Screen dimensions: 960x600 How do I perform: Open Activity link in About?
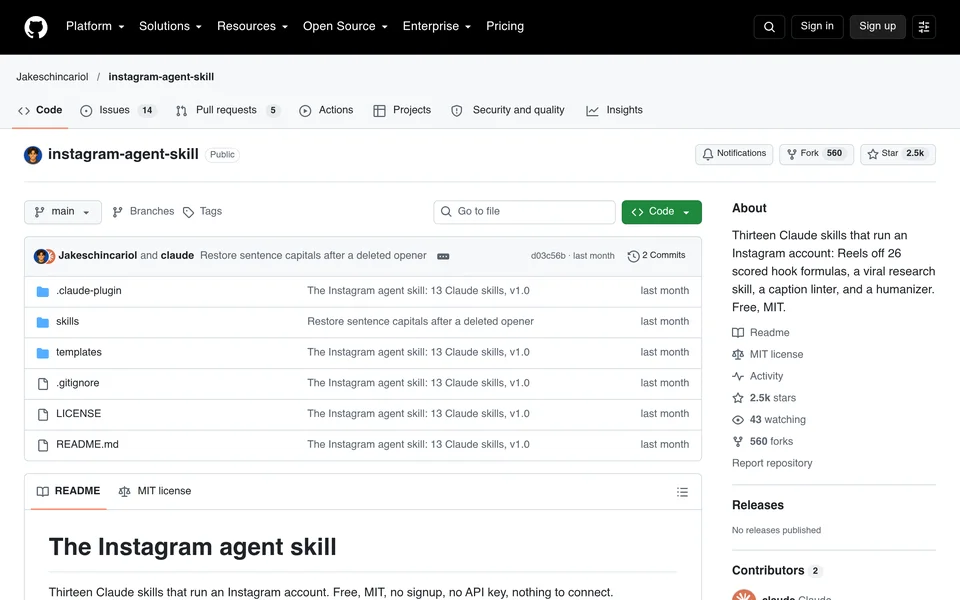[x=758, y=376]
